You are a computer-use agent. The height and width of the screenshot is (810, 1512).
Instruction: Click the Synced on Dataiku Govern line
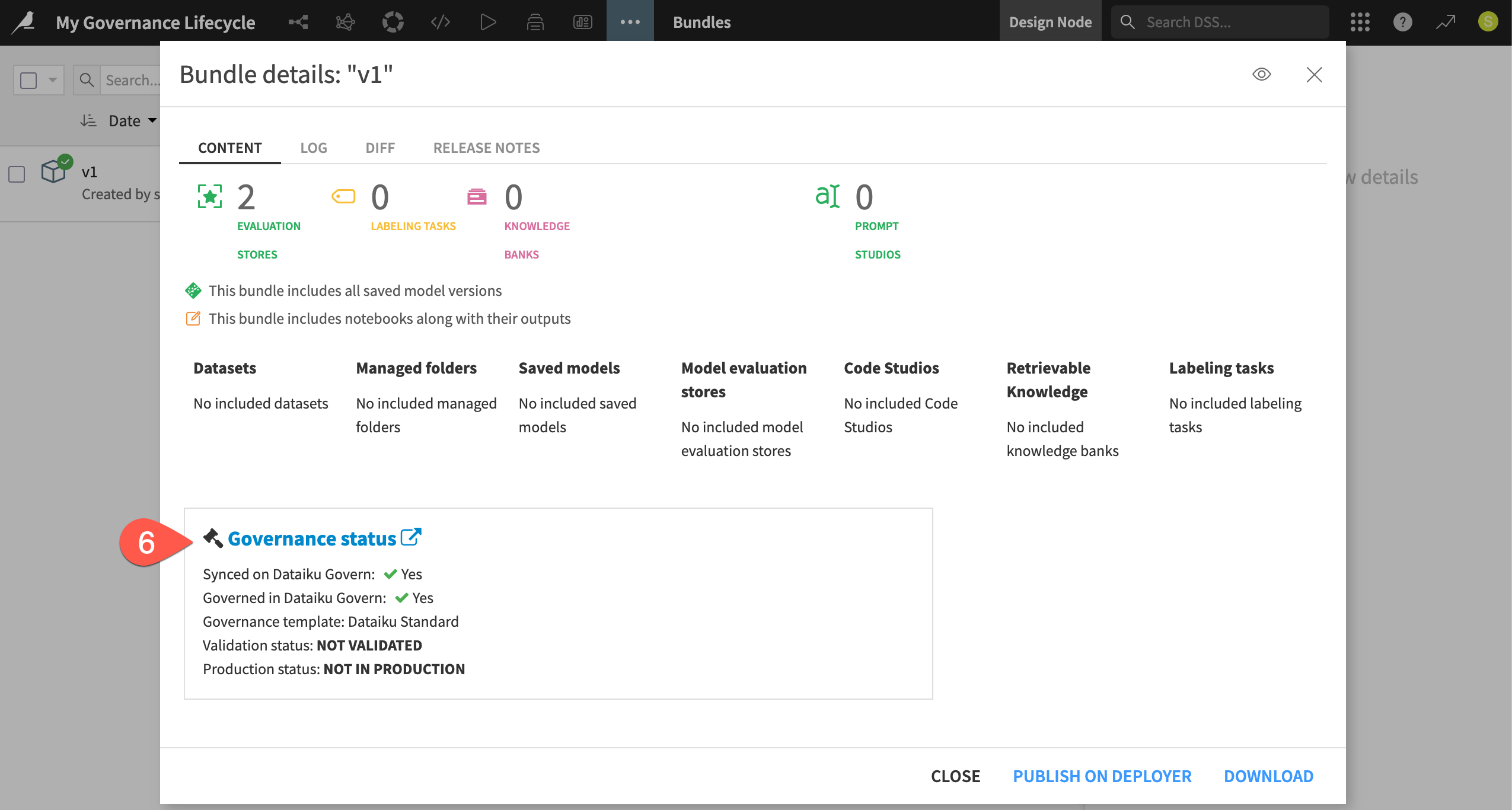point(312,574)
